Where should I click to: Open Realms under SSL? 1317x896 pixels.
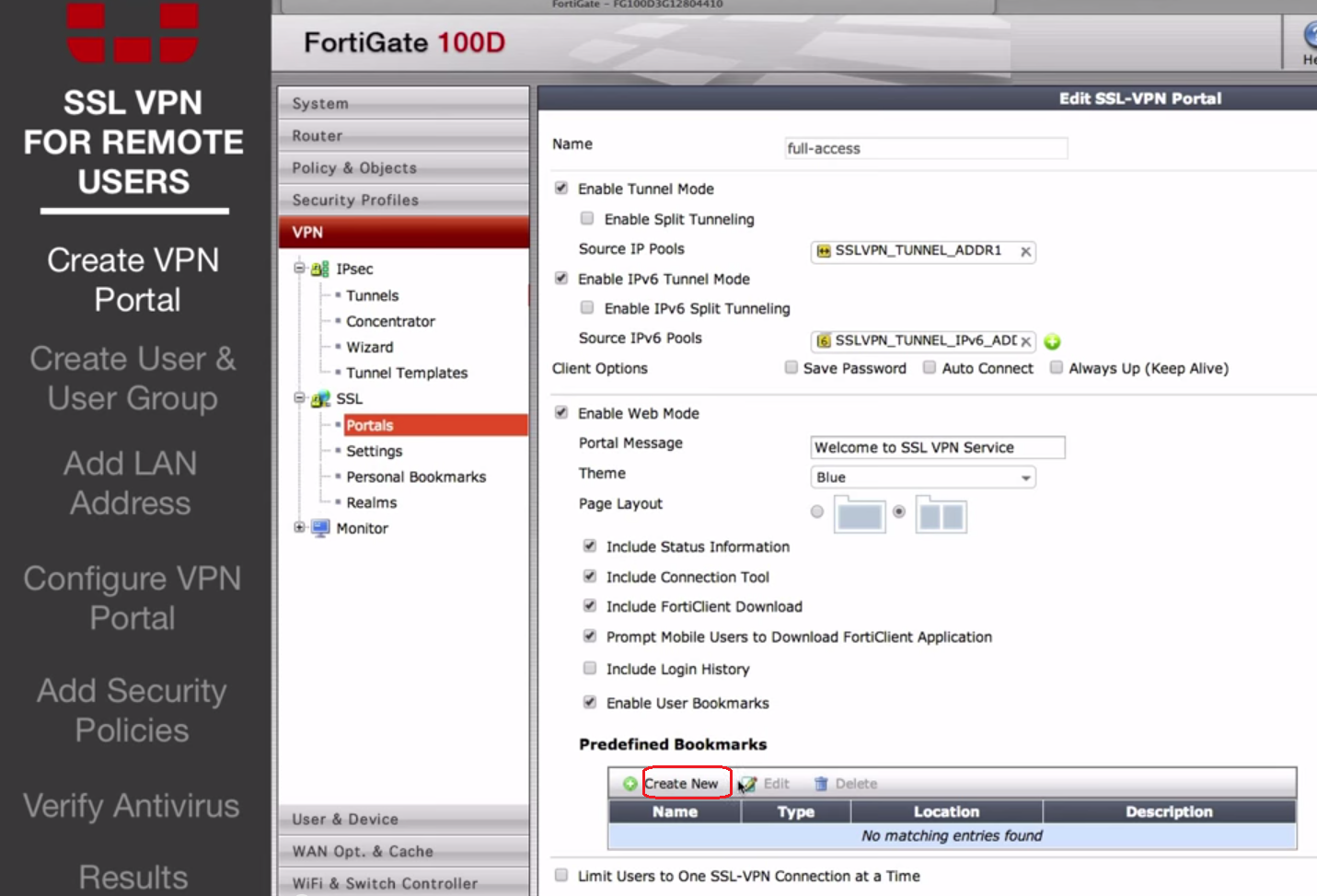pyautogui.click(x=372, y=502)
